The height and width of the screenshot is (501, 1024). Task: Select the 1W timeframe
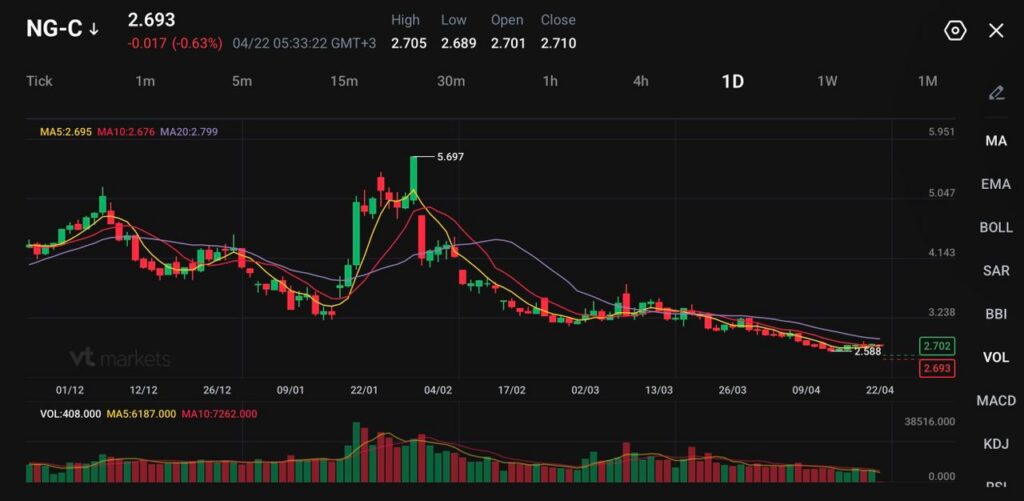pyautogui.click(x=827, y=81)
